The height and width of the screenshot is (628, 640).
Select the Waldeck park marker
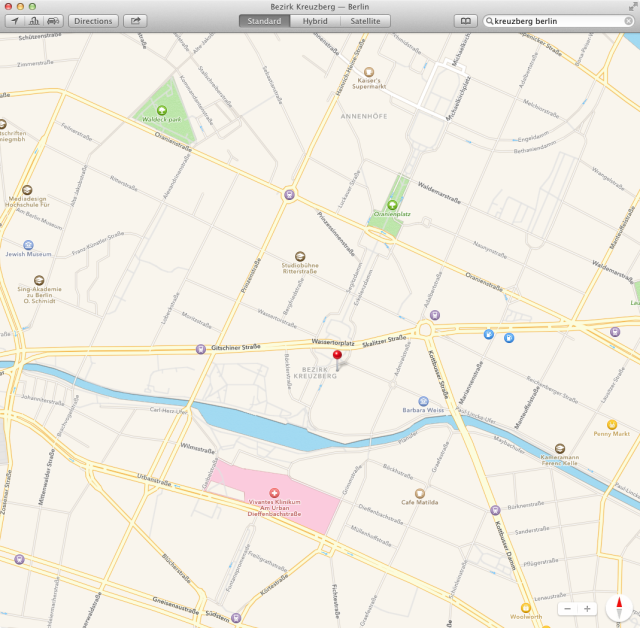[162, 110]
